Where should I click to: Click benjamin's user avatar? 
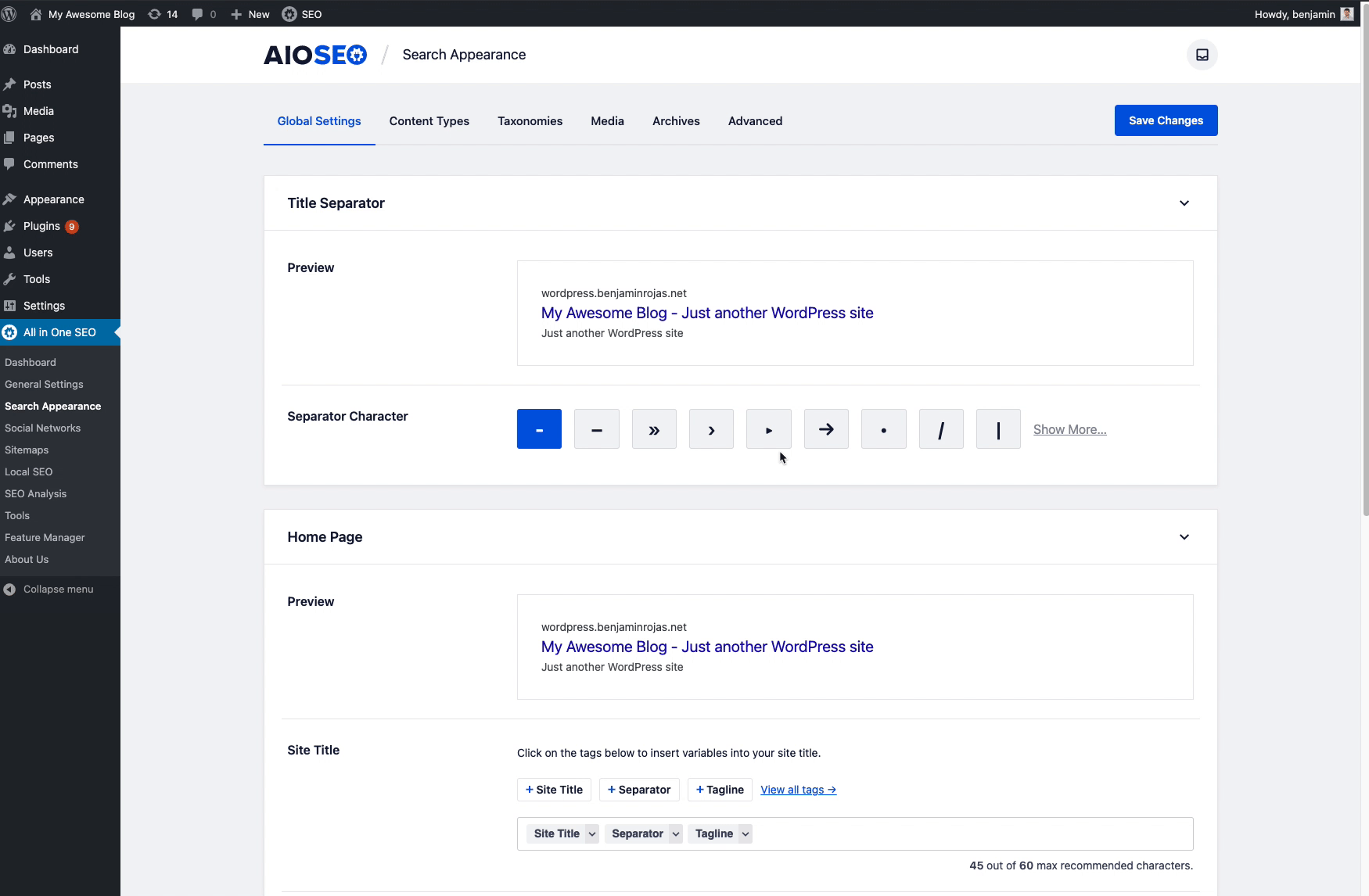[x=1346, y=14]
